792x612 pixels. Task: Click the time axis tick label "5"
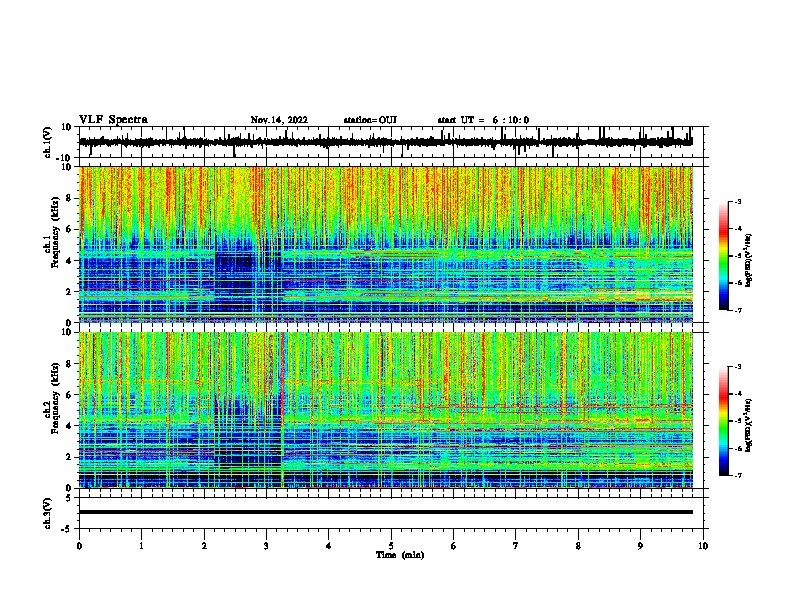coord(391,546)
